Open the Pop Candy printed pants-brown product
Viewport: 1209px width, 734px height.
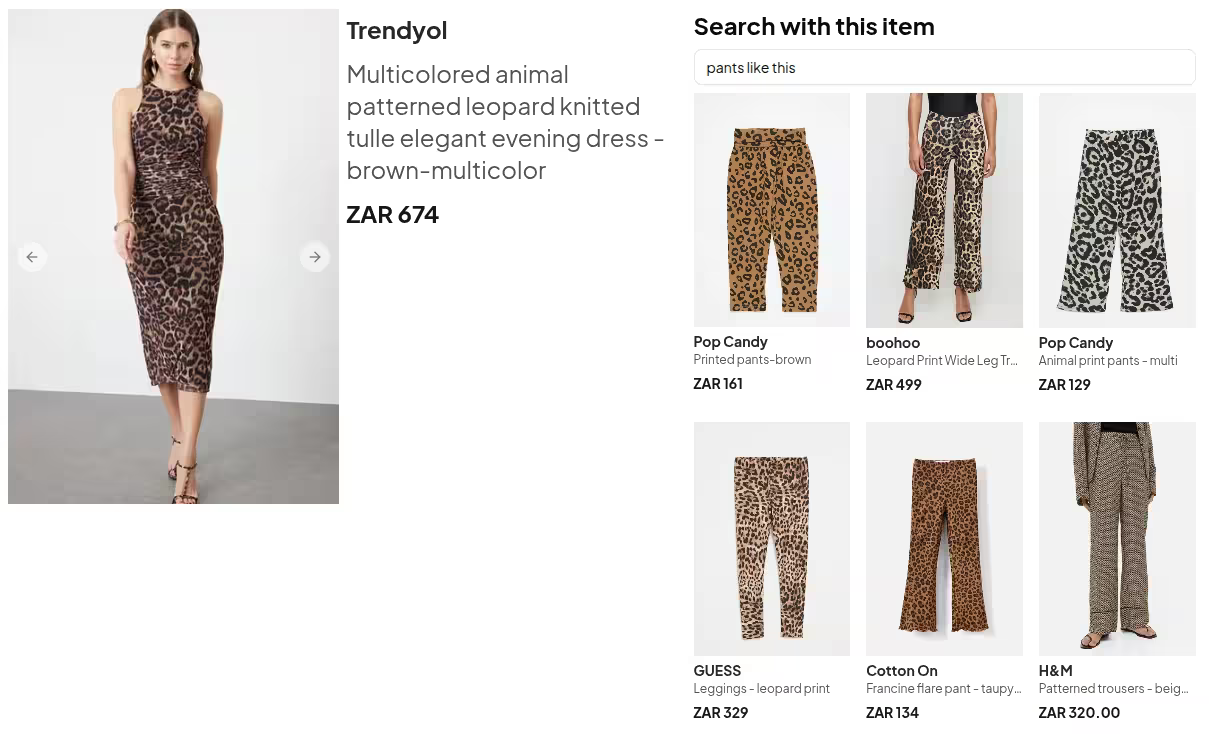(x=771, y=210)
